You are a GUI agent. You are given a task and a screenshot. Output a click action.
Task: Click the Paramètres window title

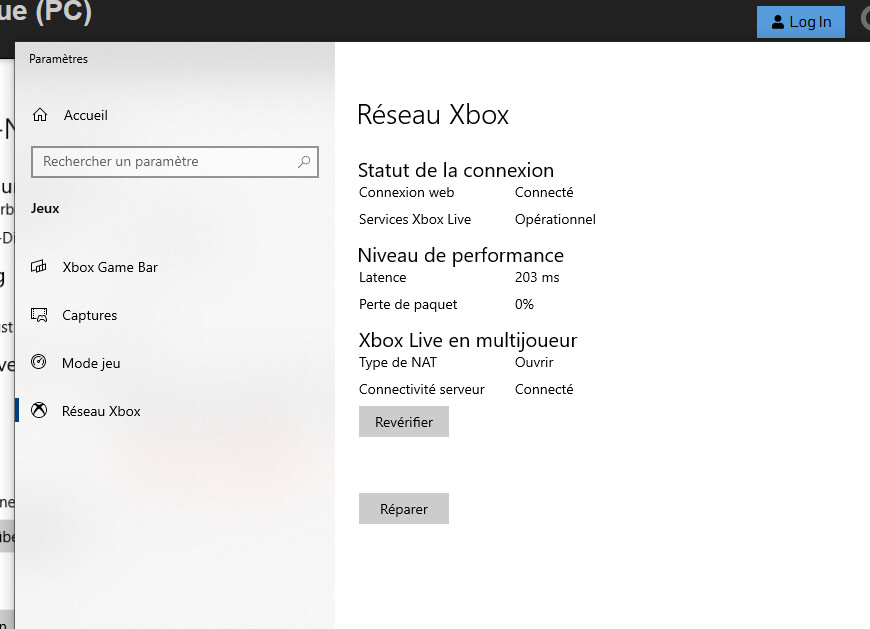click(58, 59)
